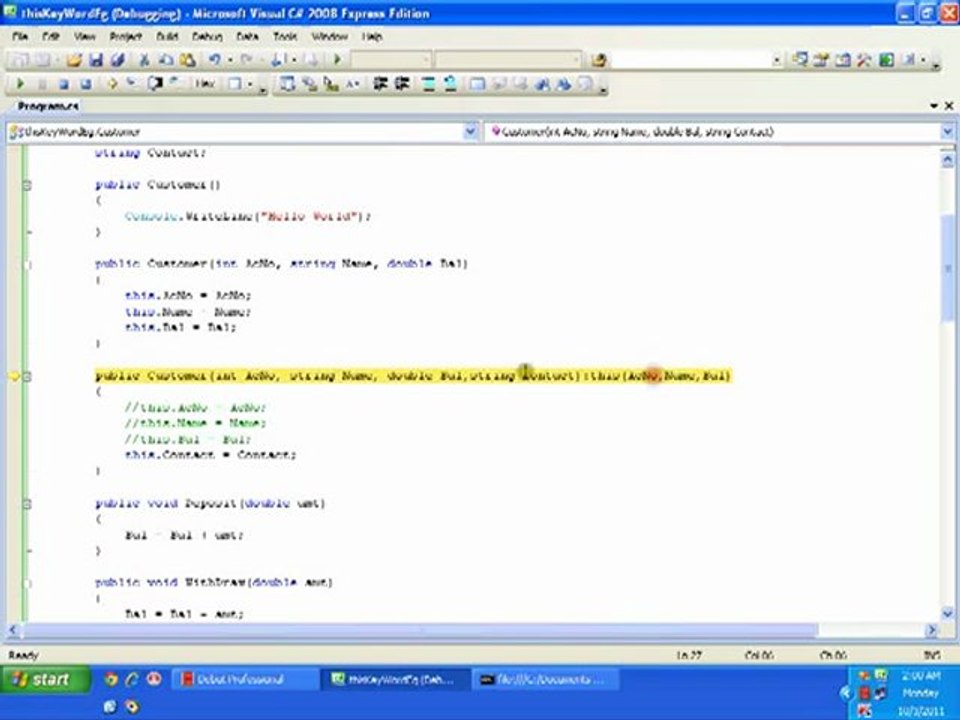This screenshot has width=960, height=720.
Task: Click the editor scroll-down arrow
Action: click(x=947, y=613)
